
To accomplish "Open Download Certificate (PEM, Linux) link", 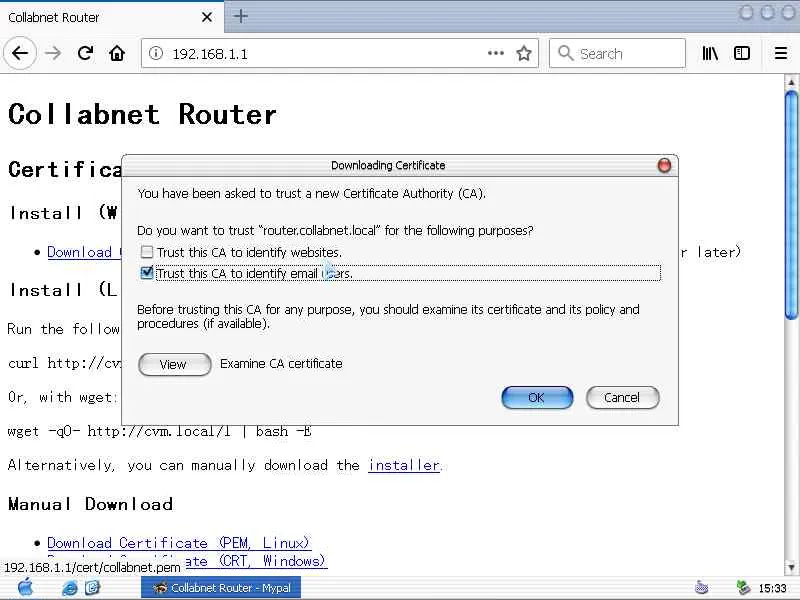I will pos(179,542).
